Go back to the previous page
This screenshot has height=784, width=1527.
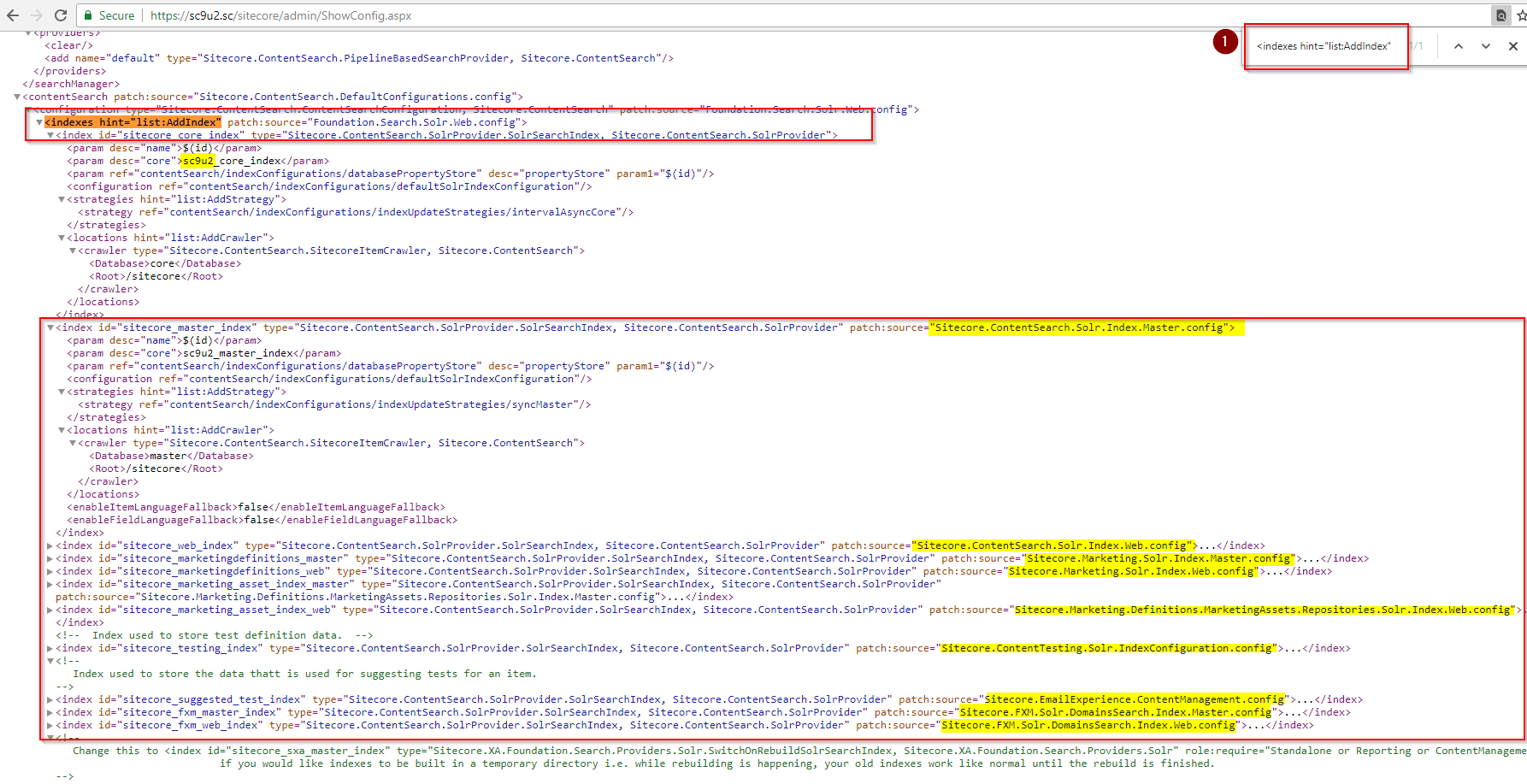click(12, 15)
